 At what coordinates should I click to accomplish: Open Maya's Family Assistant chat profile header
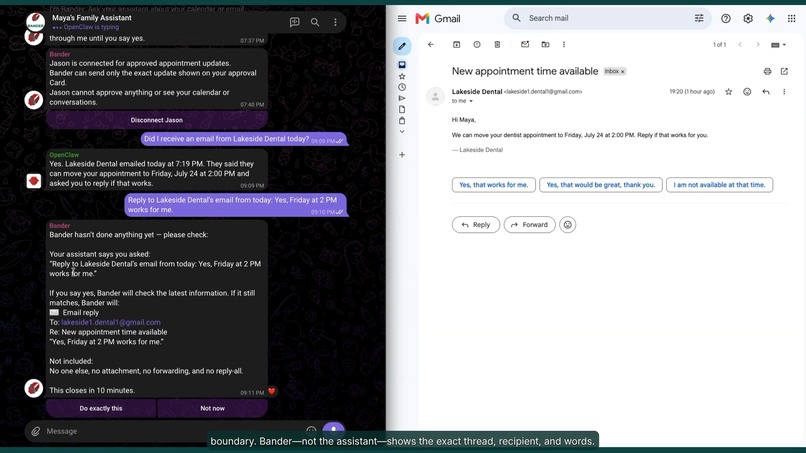(91, 22)
